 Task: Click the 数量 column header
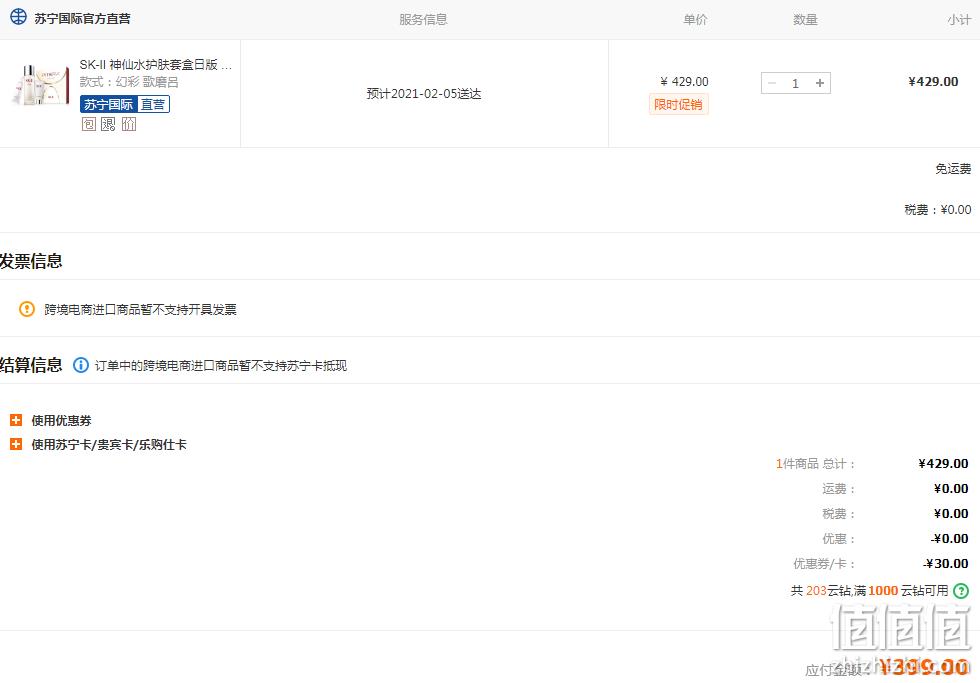(806, 19)
